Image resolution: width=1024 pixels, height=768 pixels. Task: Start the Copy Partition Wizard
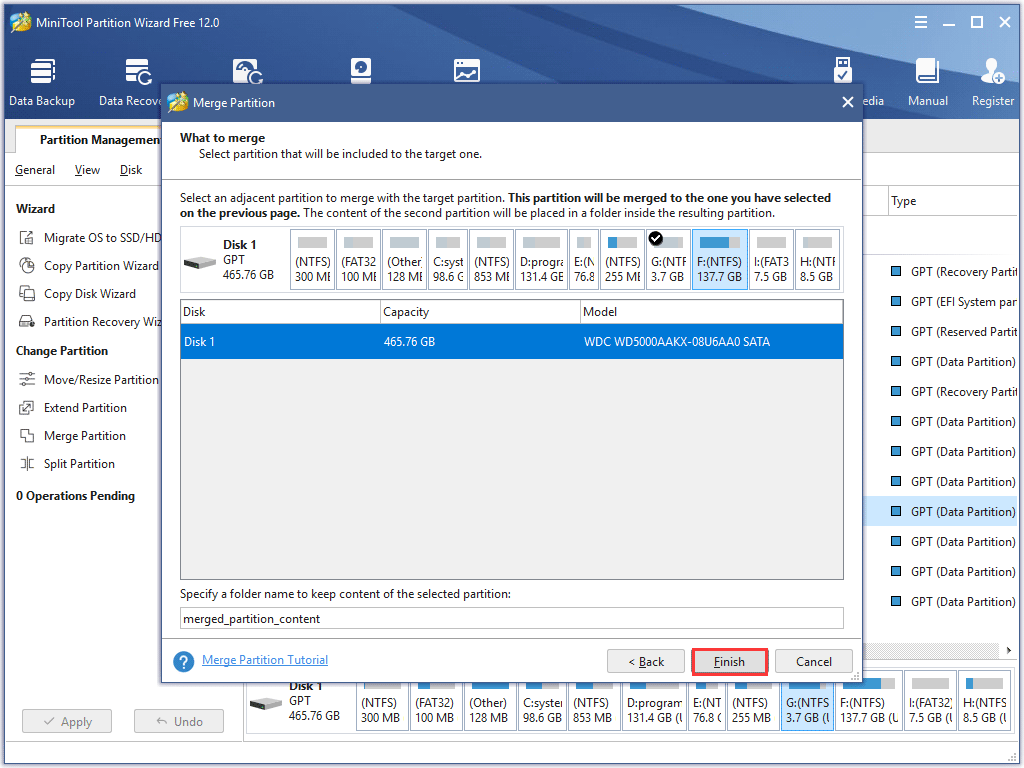89,266
